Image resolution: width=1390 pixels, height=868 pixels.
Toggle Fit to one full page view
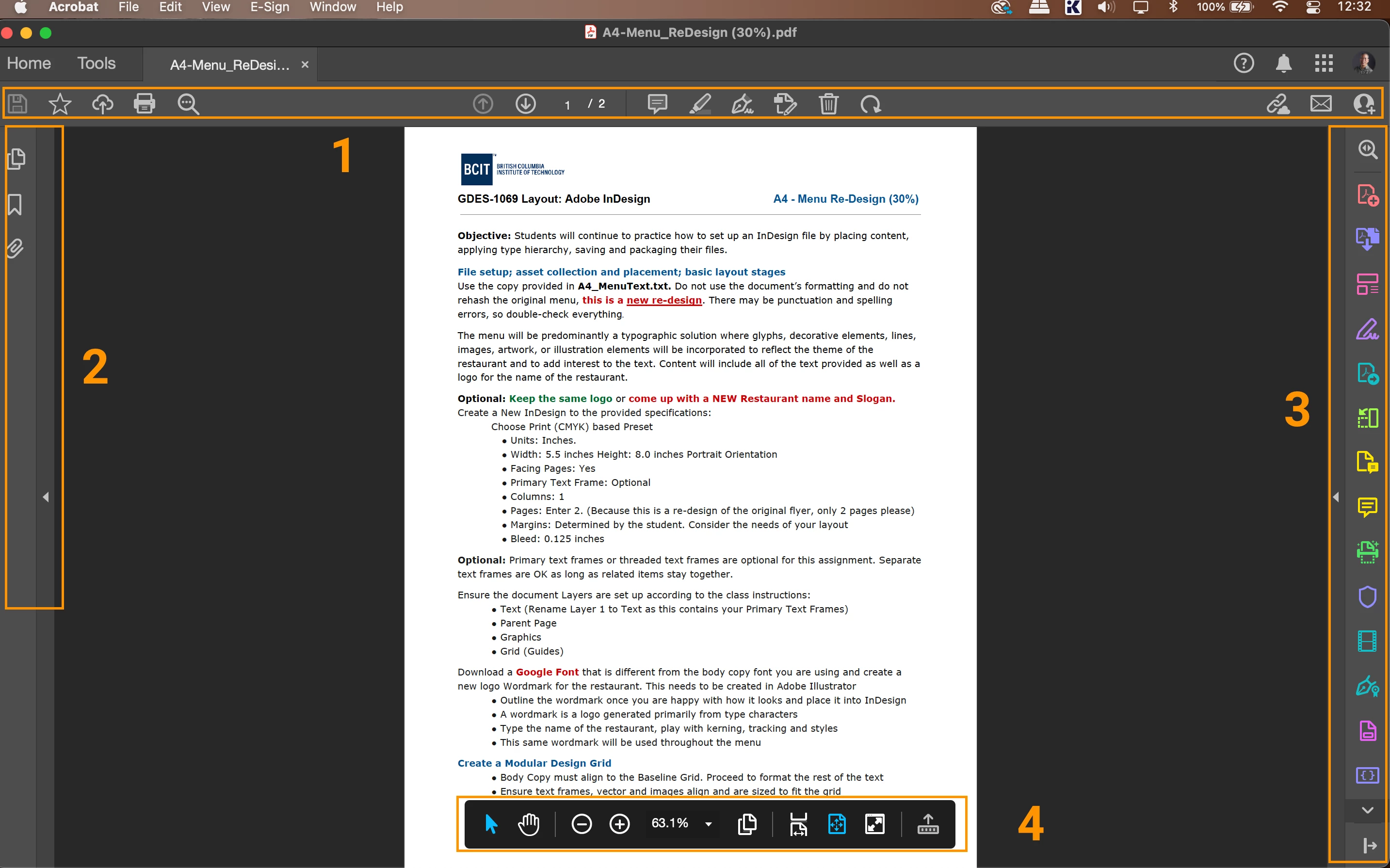(x=837, y=824)
